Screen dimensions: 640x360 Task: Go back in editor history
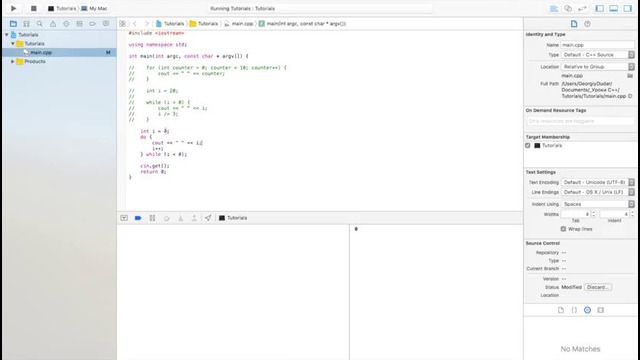coord(135,24)
